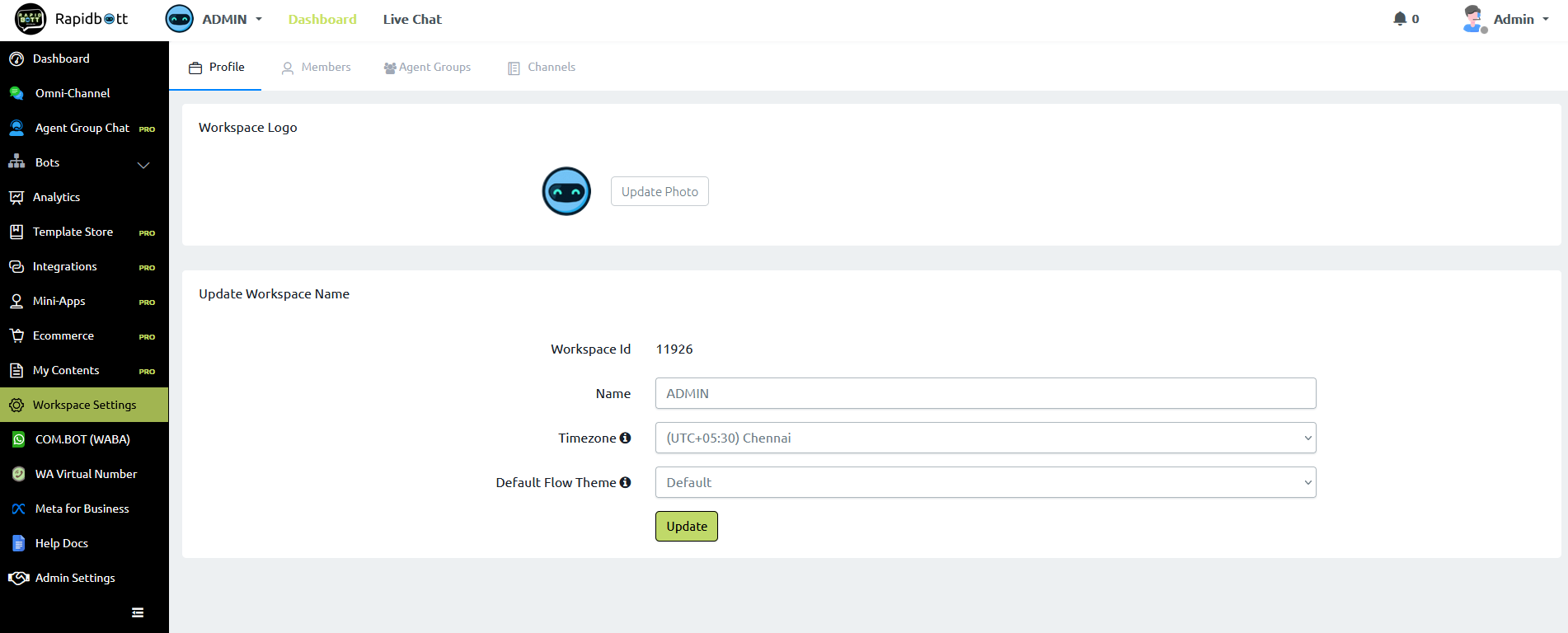Click the workspace Name input field
Image resolution: width=1568 pixels, height=633 pixels.
[x=984, y=393]
